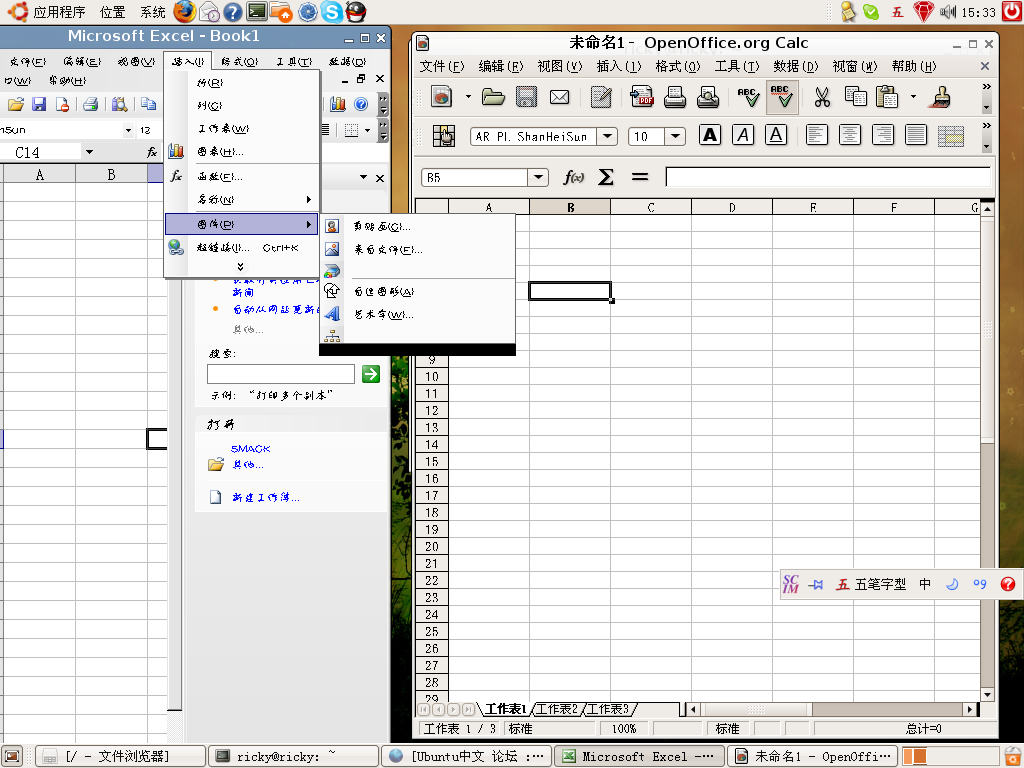This screenshot has width=1024, height=768.
Task: Click the SMACK recent file link
Action: [x=250, y=449]
